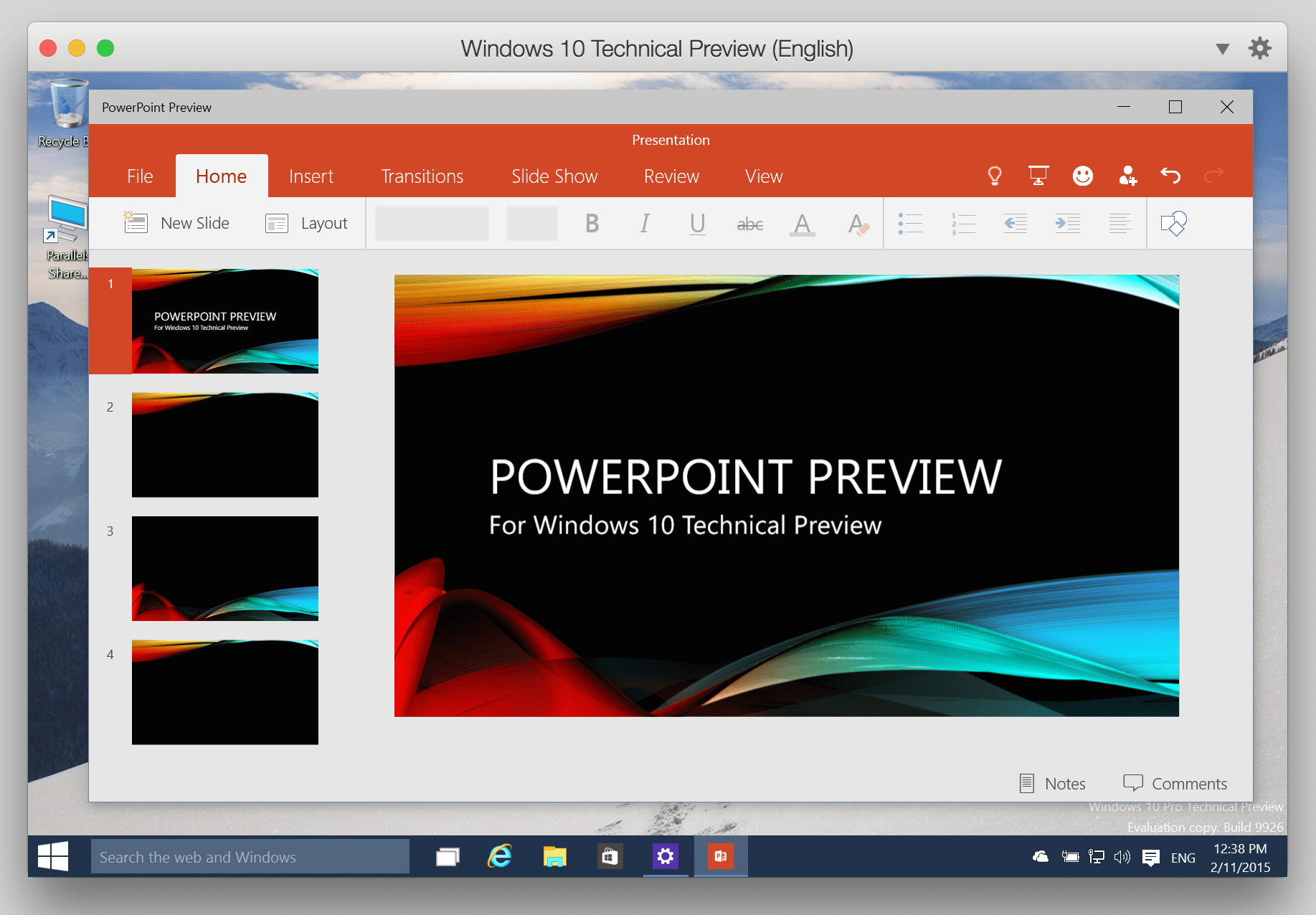Open the font size box

532,223
